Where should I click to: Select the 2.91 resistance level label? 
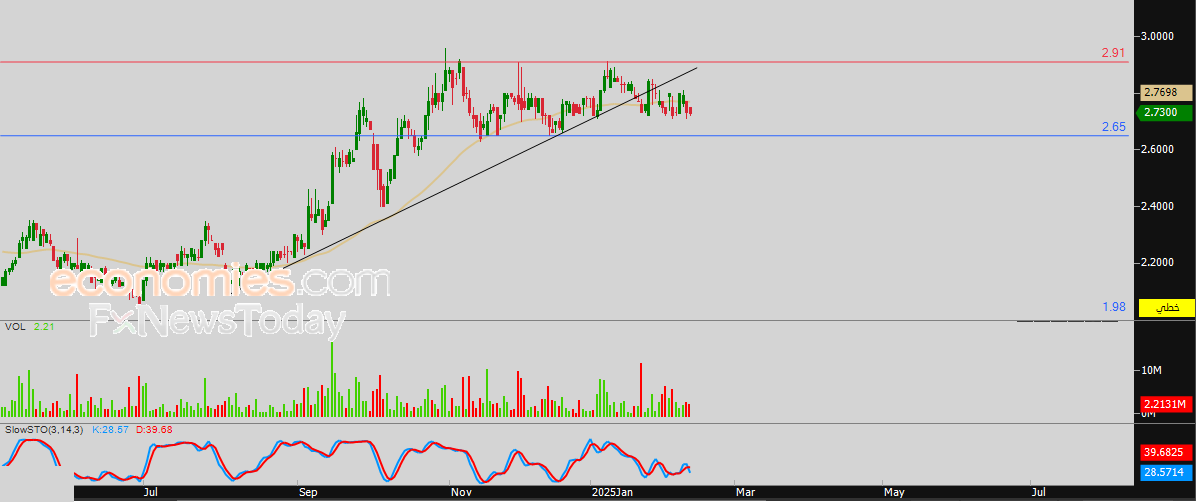tap(1113, 53)
